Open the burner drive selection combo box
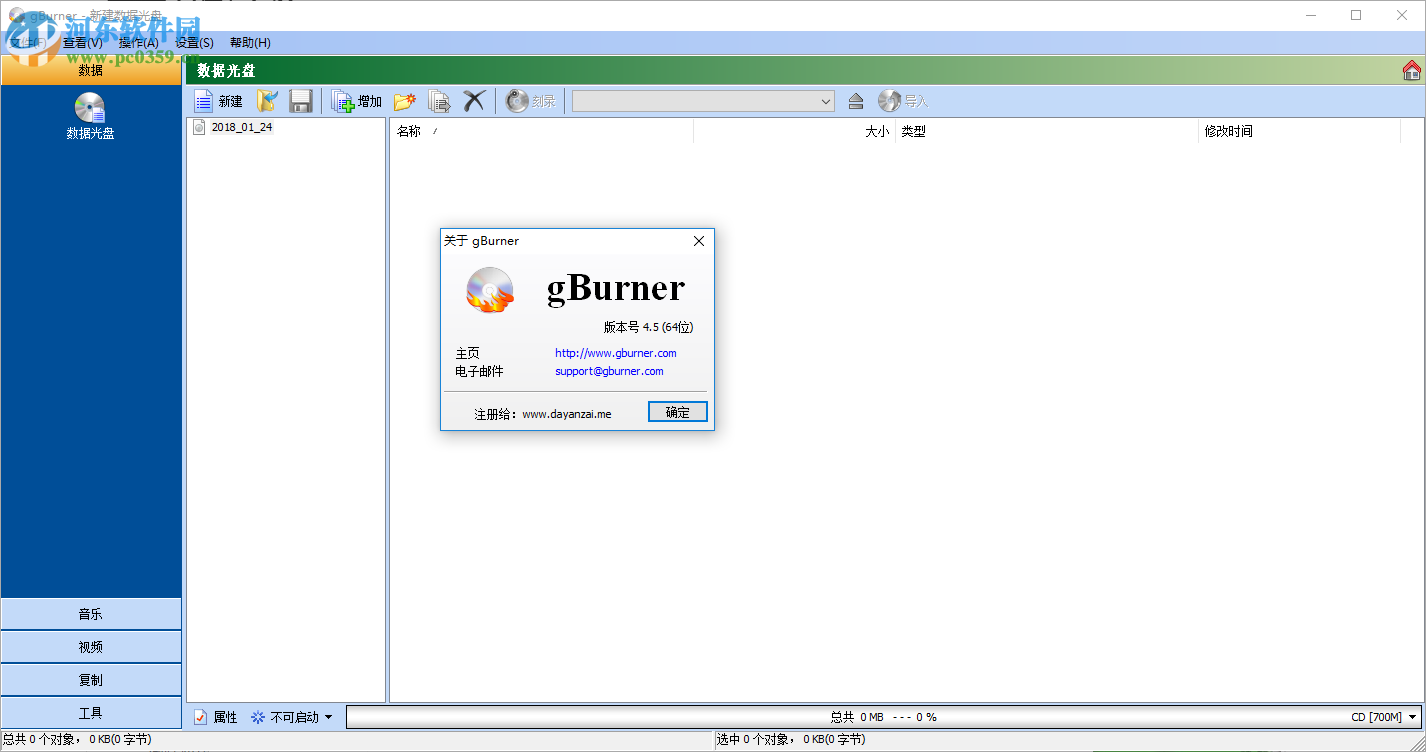 coord(703,101)
